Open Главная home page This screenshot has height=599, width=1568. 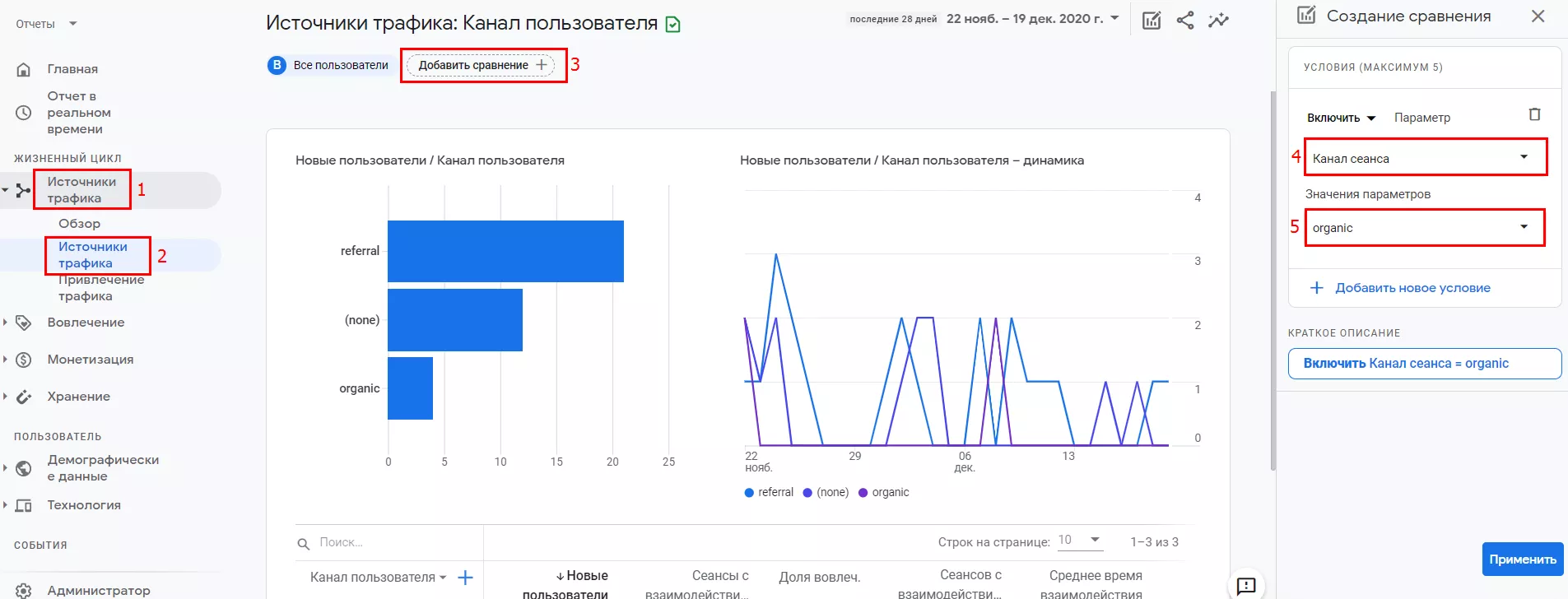72,69
